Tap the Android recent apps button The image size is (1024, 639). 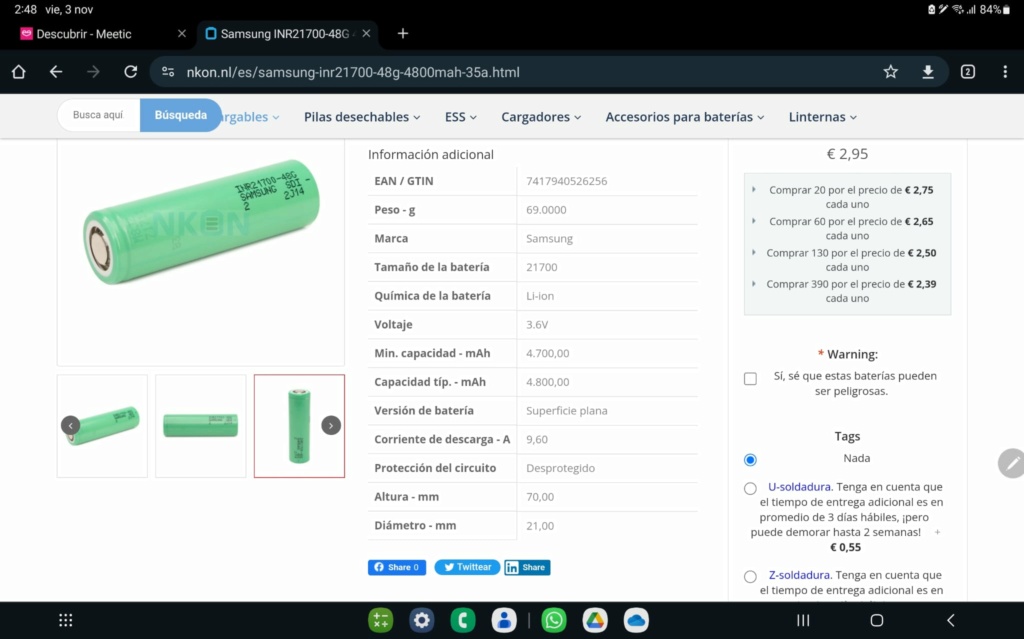coord(803,620)
